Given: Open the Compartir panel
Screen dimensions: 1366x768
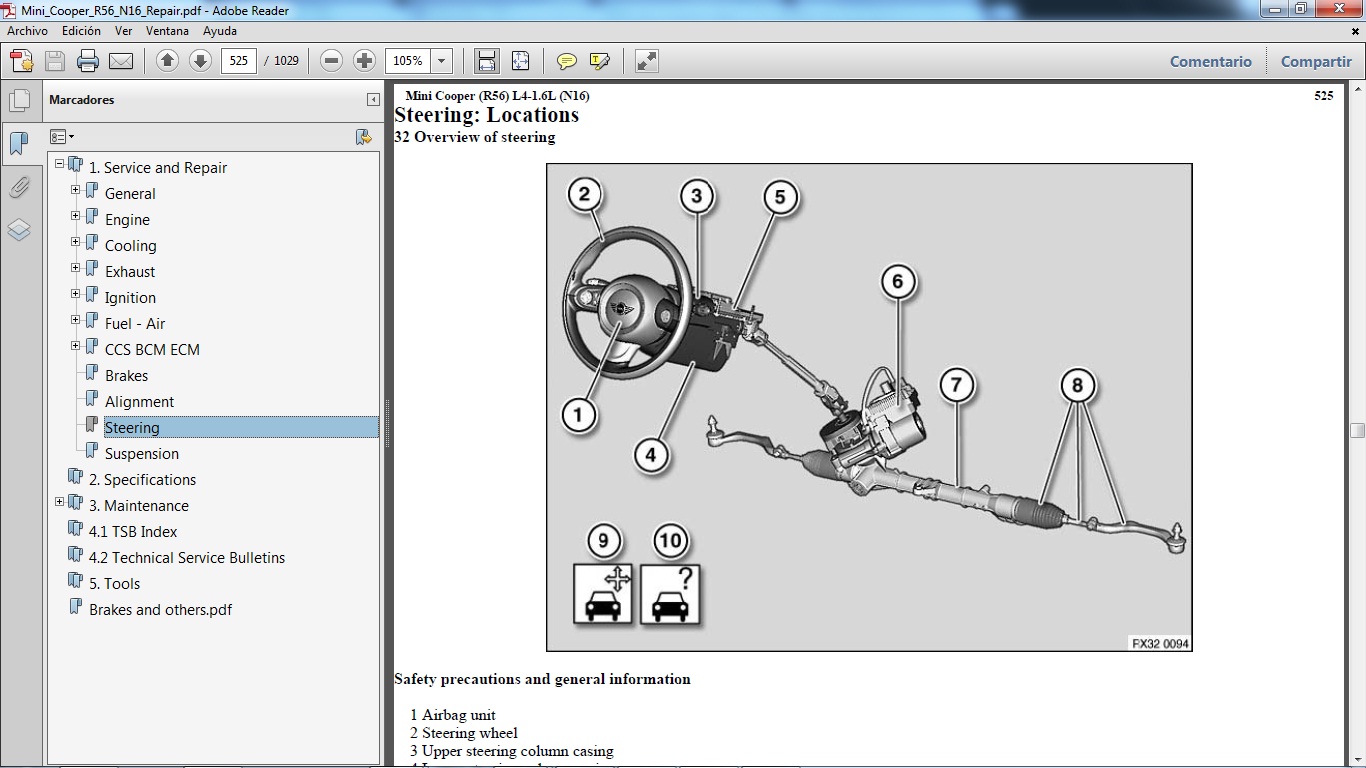Looking at the screenshot, I should click(1316, 61).
